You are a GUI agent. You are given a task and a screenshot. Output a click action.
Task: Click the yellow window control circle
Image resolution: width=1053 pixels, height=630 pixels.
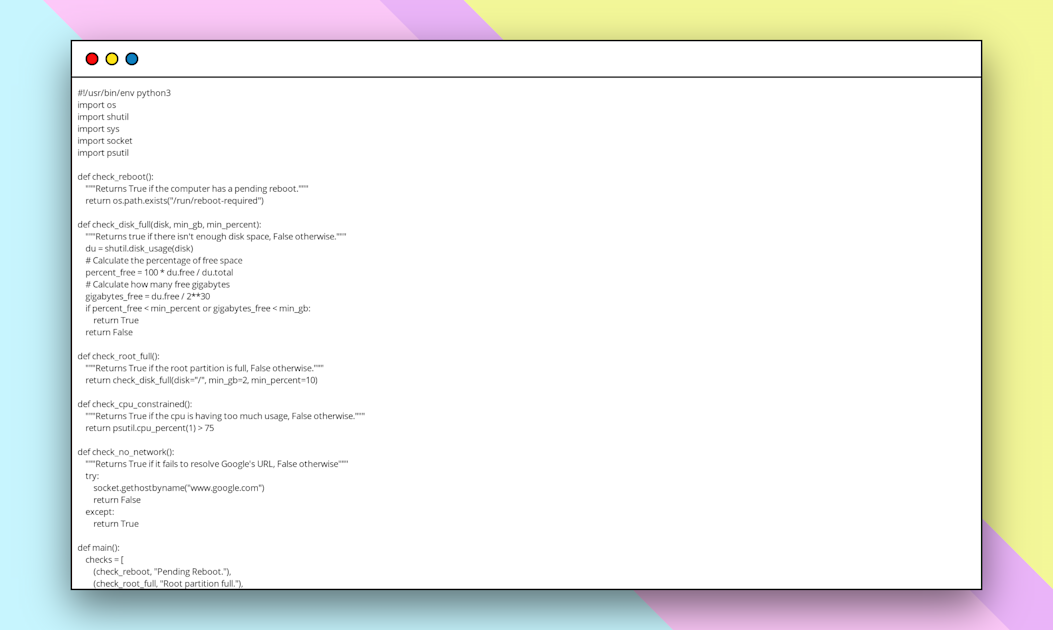[111, 58]
